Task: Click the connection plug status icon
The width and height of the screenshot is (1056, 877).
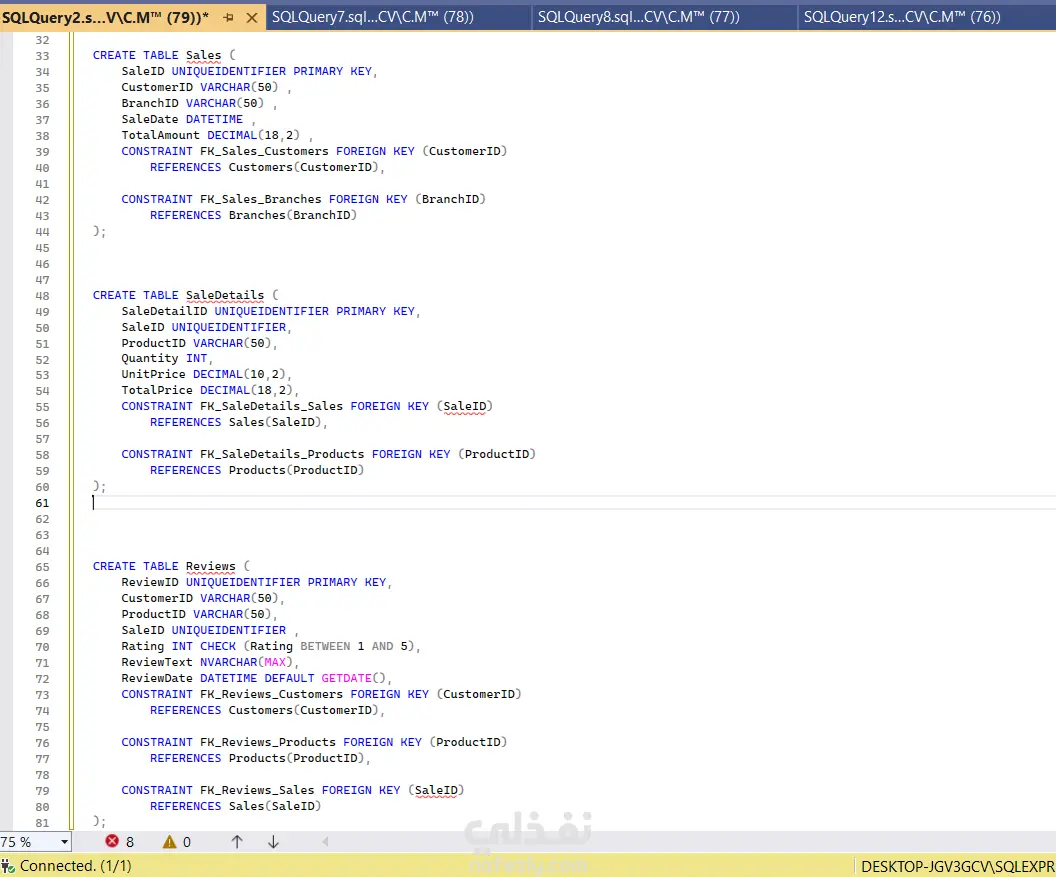Action: point(8,866)
